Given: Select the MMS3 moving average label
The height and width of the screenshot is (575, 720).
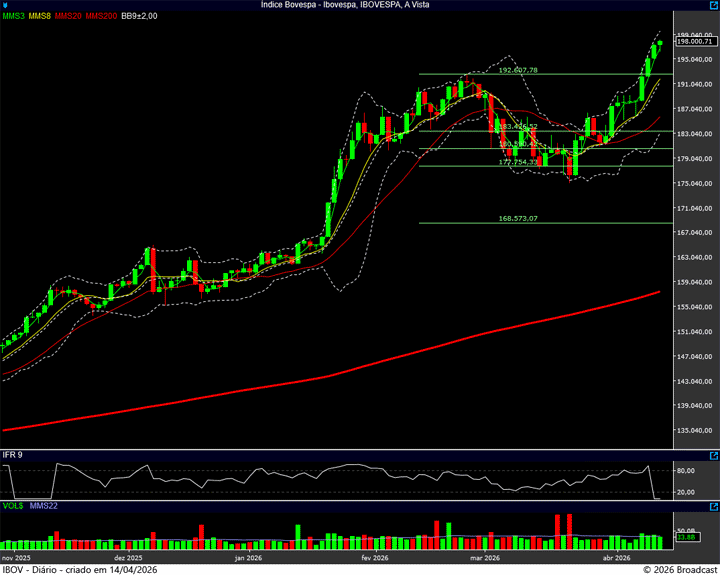Looking at the screenshot, I should pyautogui.click(x=13, y=16).
